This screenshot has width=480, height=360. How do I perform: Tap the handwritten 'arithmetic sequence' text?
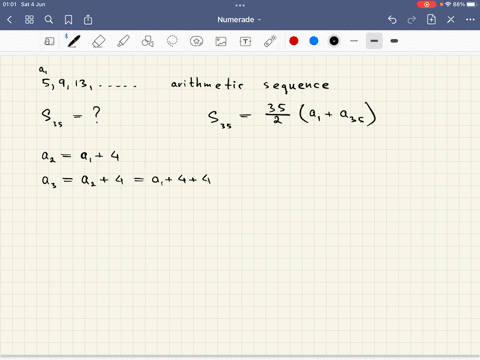250,85
